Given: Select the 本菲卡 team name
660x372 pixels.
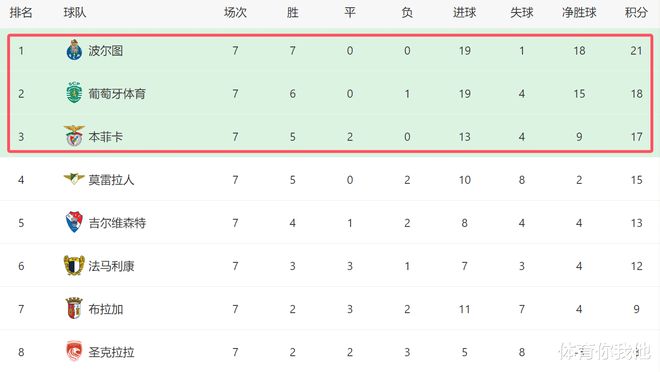Looking at the screenshot, I should click(106, 137).
